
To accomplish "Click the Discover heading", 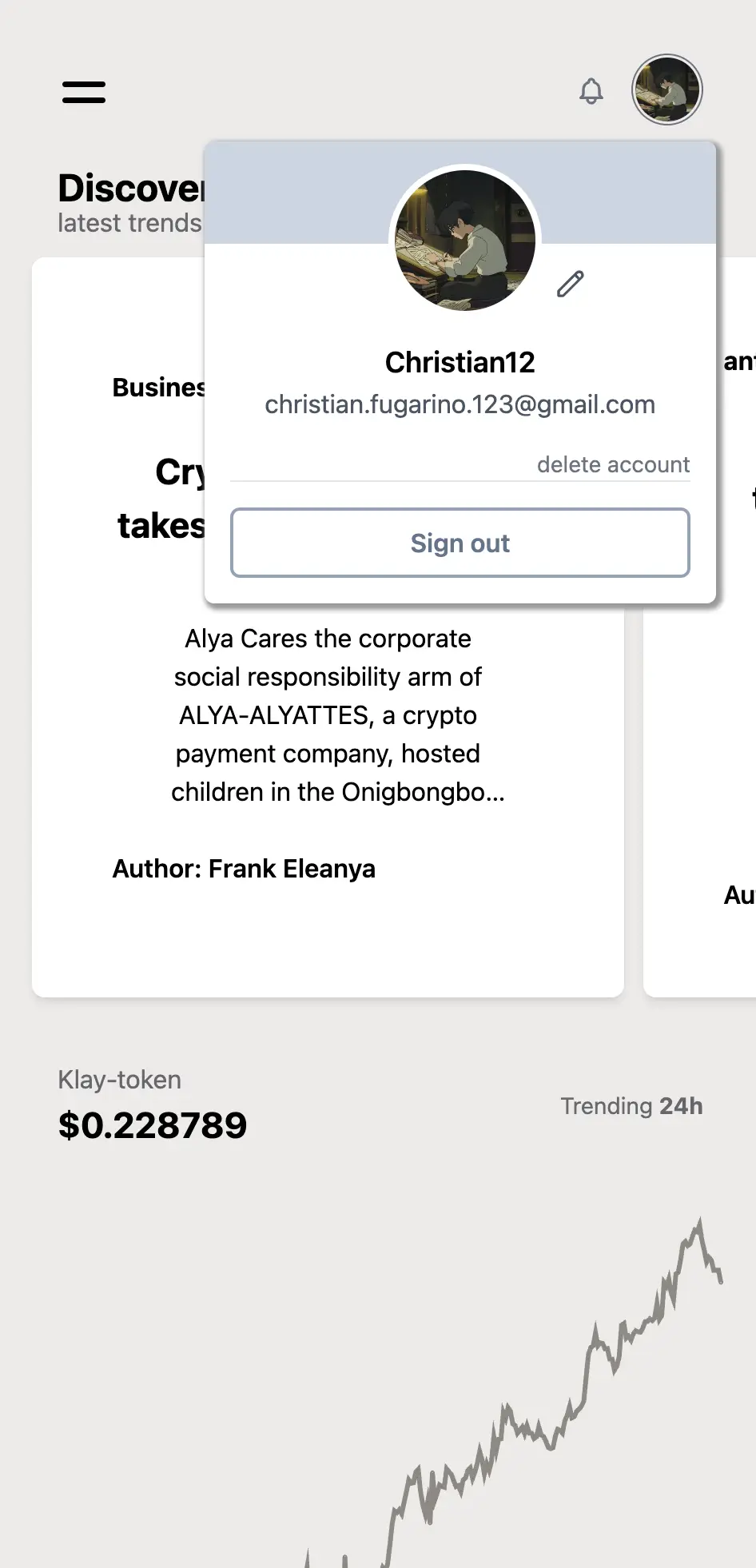I will pos(131,189).
